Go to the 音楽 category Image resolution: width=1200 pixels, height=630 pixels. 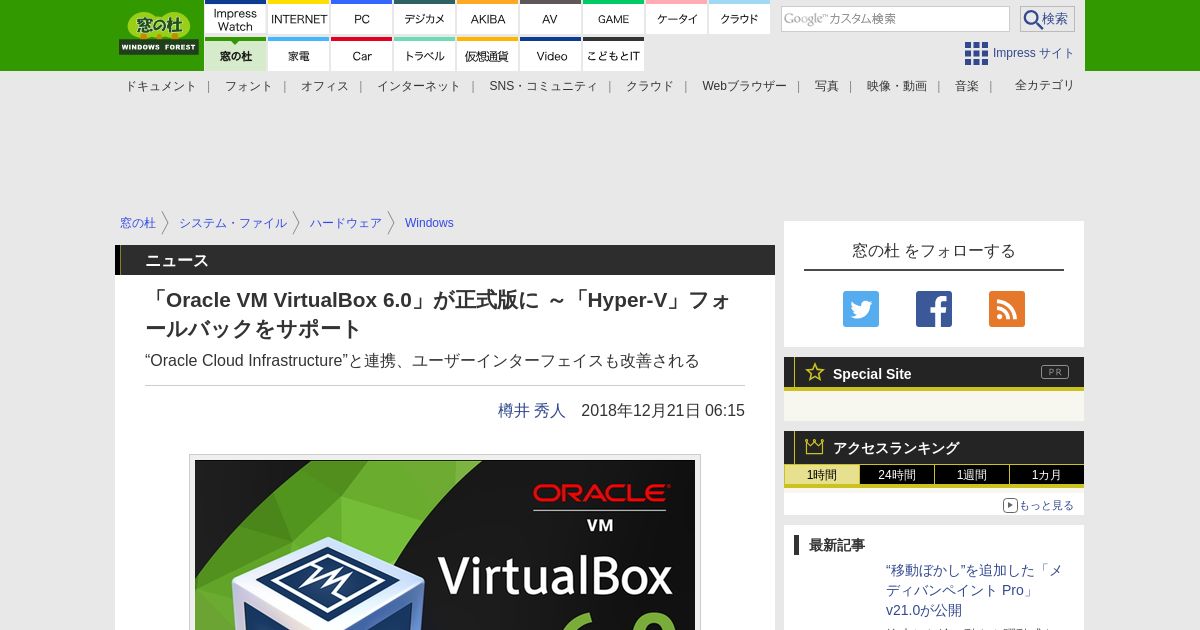[x=967, y=86]
